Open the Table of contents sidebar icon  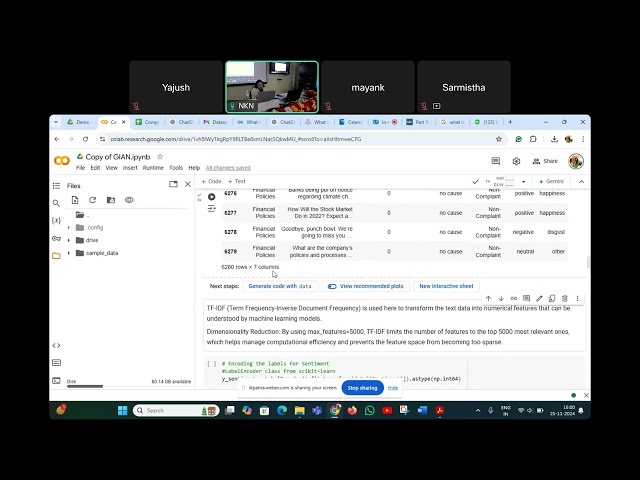pos(56,186)
